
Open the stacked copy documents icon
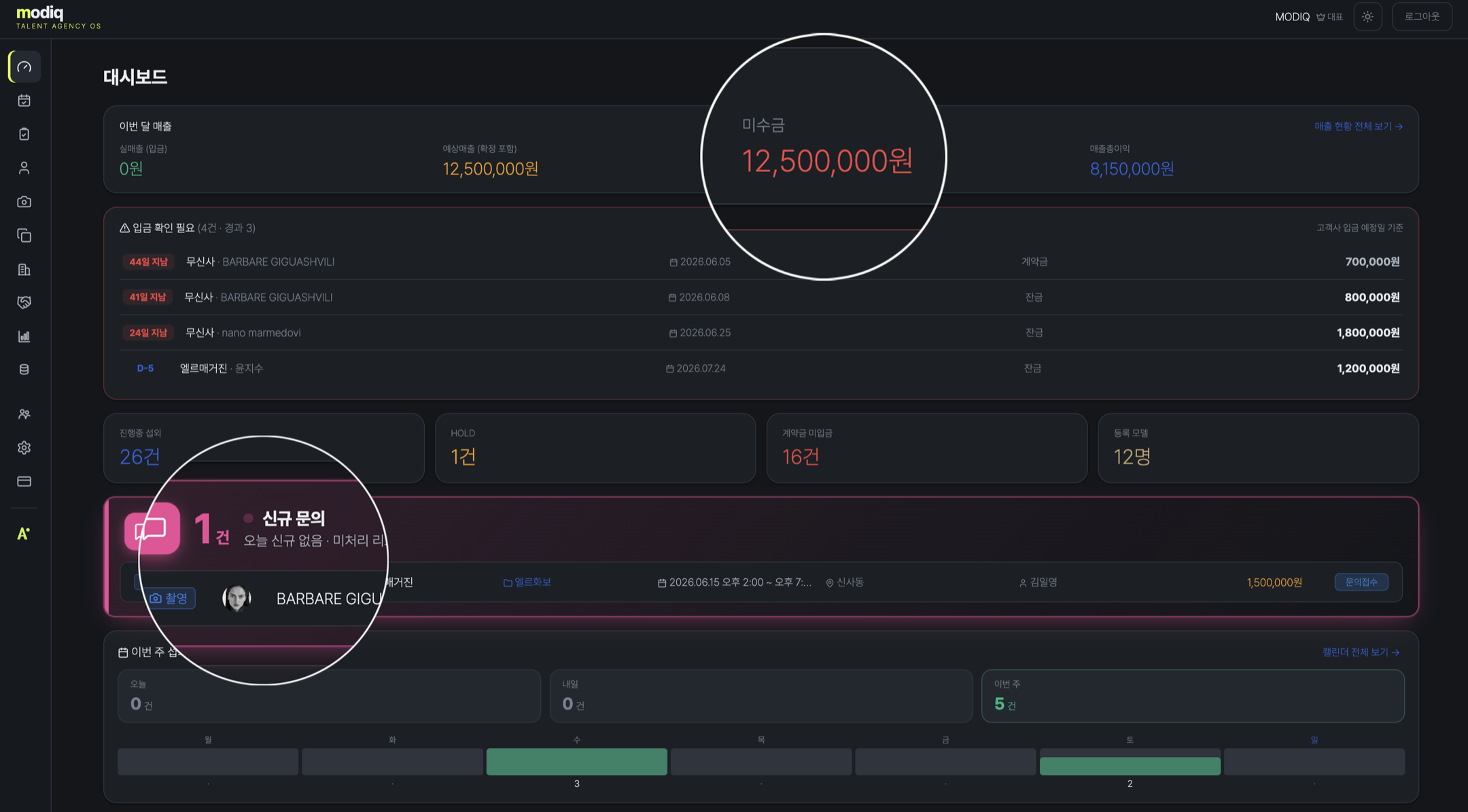click(24, 235)
